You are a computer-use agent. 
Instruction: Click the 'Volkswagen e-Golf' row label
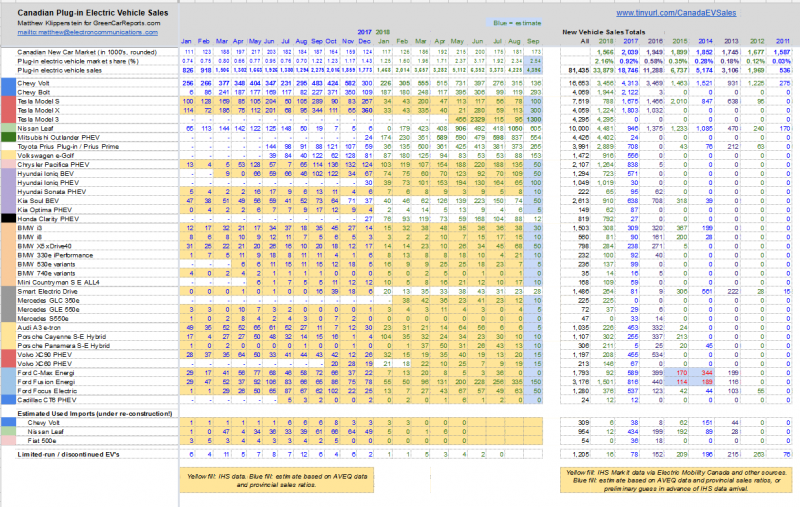pos(45,156)
